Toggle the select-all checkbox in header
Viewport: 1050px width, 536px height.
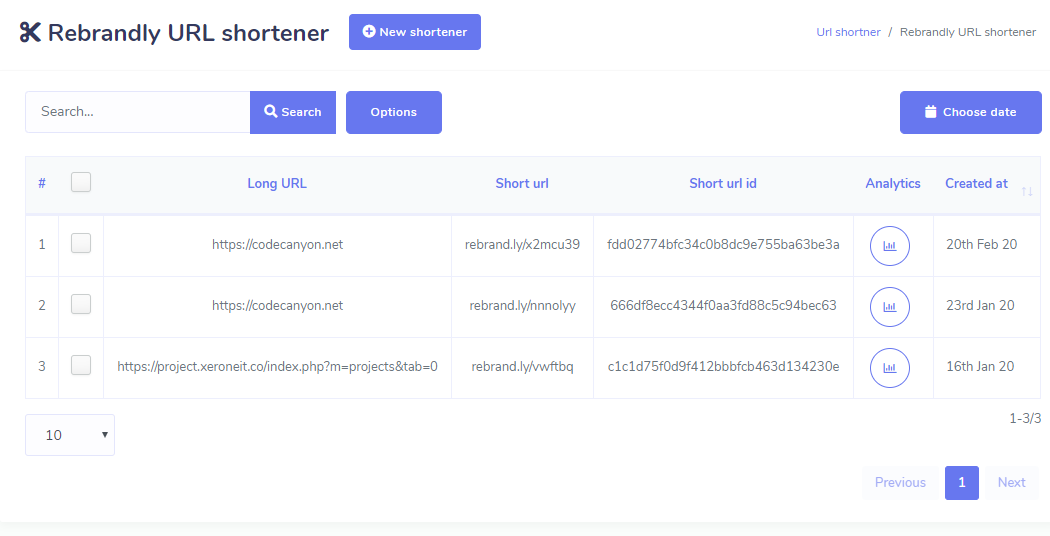(81, 182)
